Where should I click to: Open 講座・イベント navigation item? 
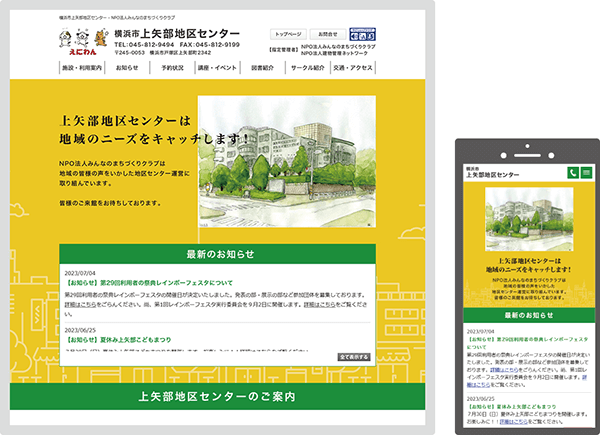point(217,68)
